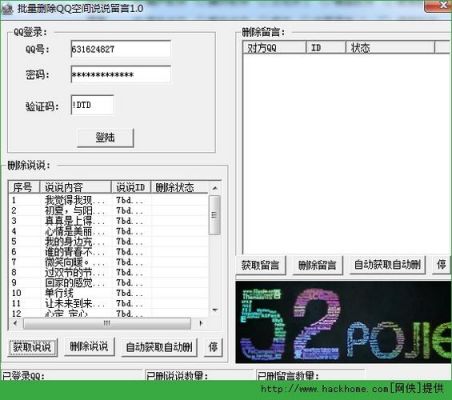This screenshot has width=452, height=400.
Task: Click the 登陆 login button
Action: pyautogui.click(x=105, y=137)
